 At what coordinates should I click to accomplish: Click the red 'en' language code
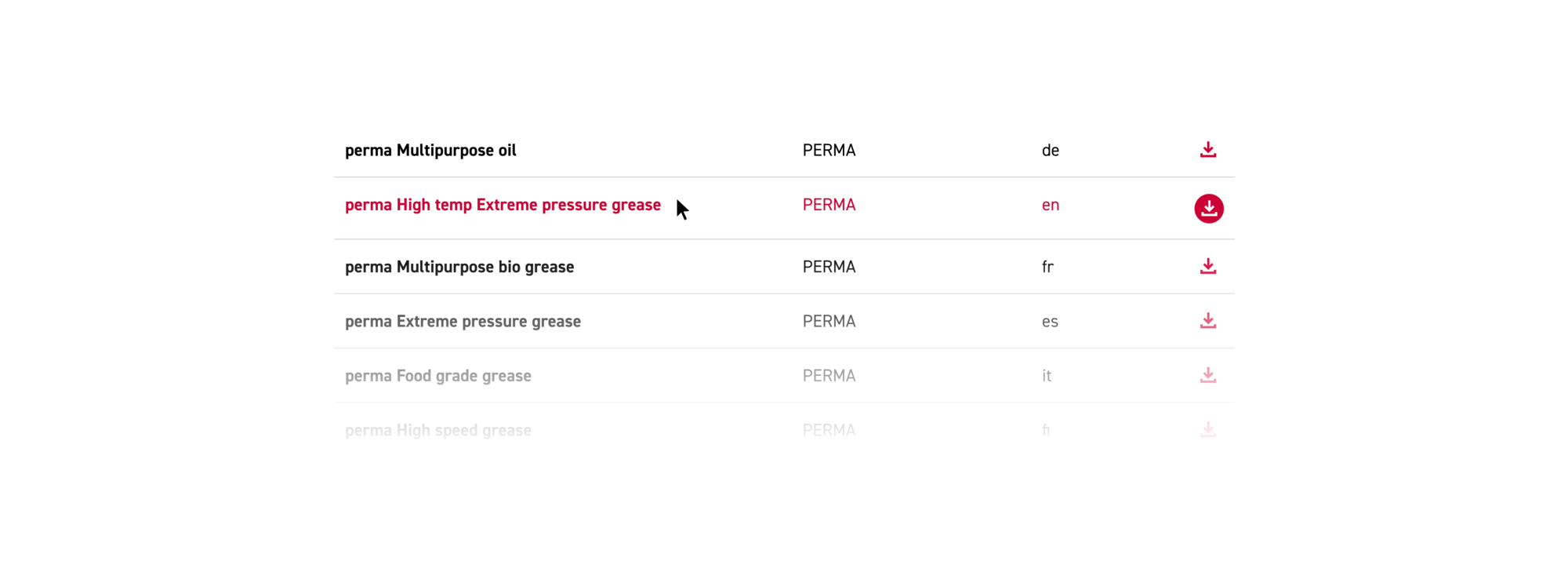tap(1051, 206)
